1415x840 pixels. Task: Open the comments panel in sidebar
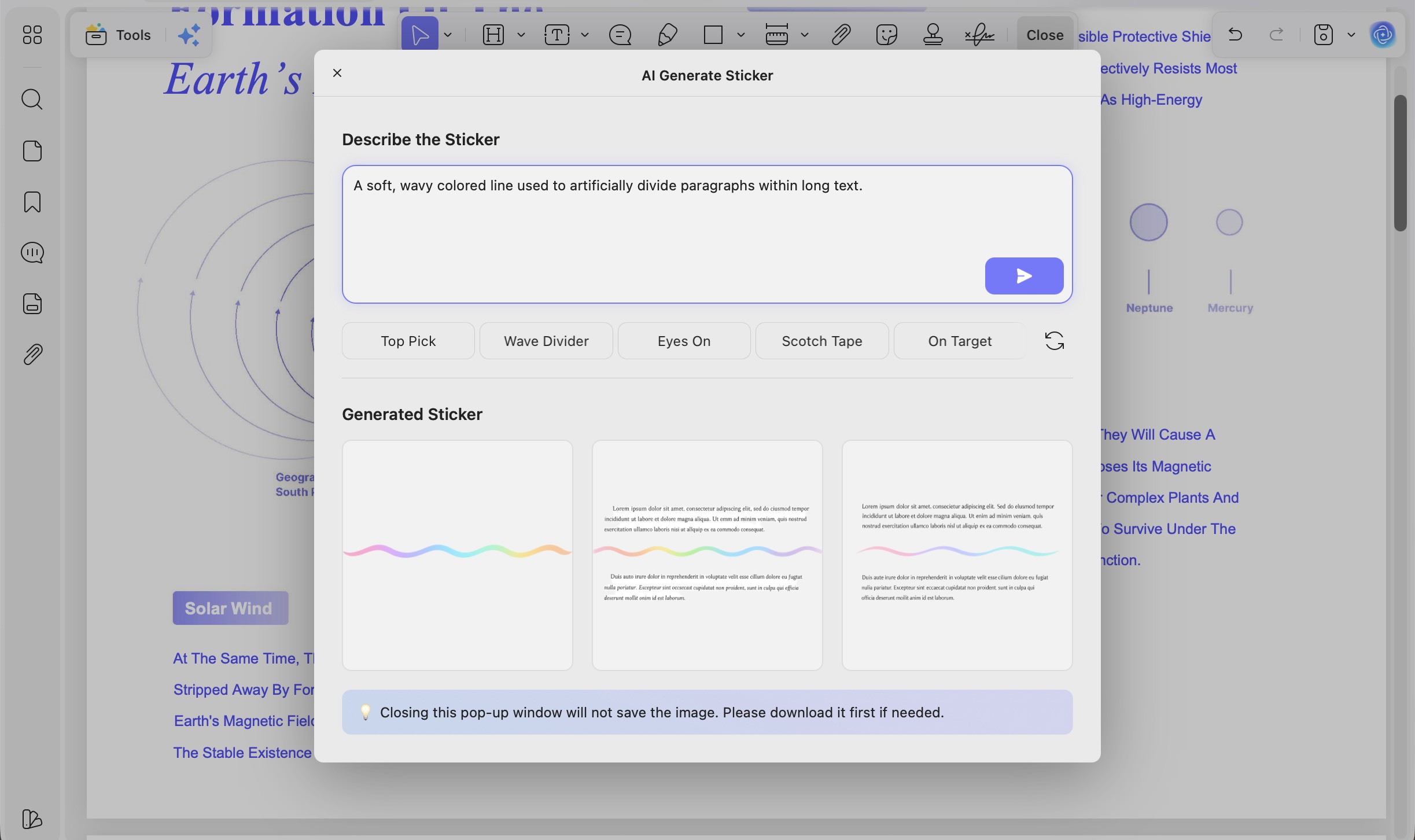pyautogui.click(x=32, y=253)
